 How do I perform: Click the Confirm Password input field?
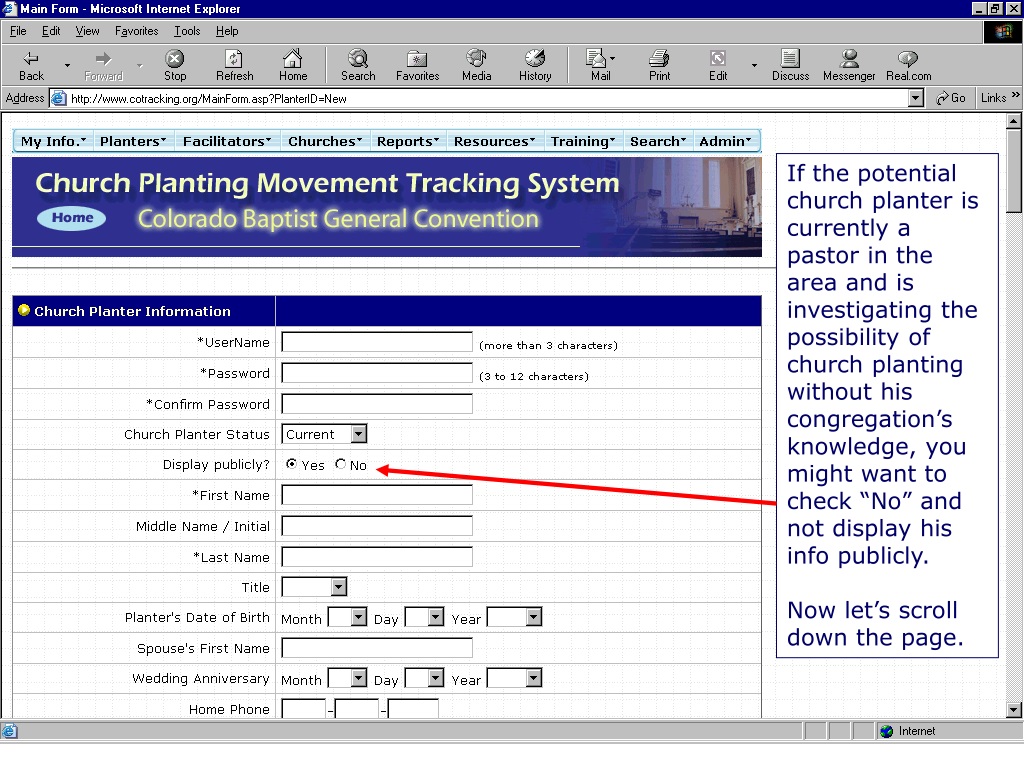click(377, 404)
